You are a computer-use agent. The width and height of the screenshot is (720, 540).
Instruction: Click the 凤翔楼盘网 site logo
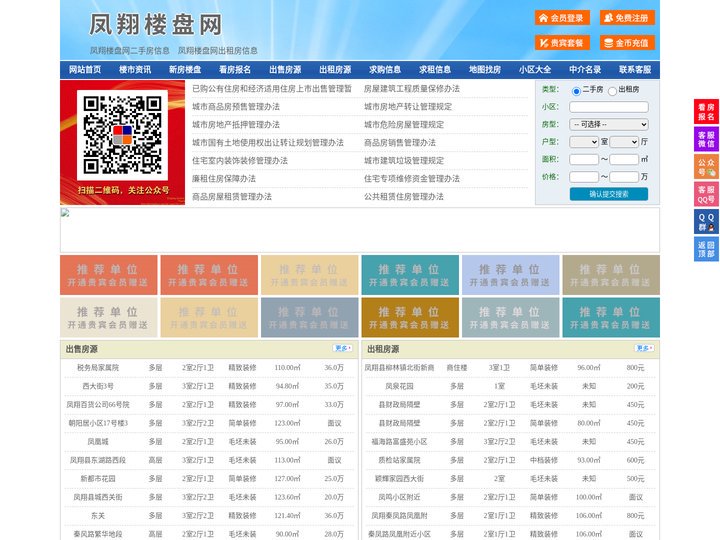click(156, 24)
